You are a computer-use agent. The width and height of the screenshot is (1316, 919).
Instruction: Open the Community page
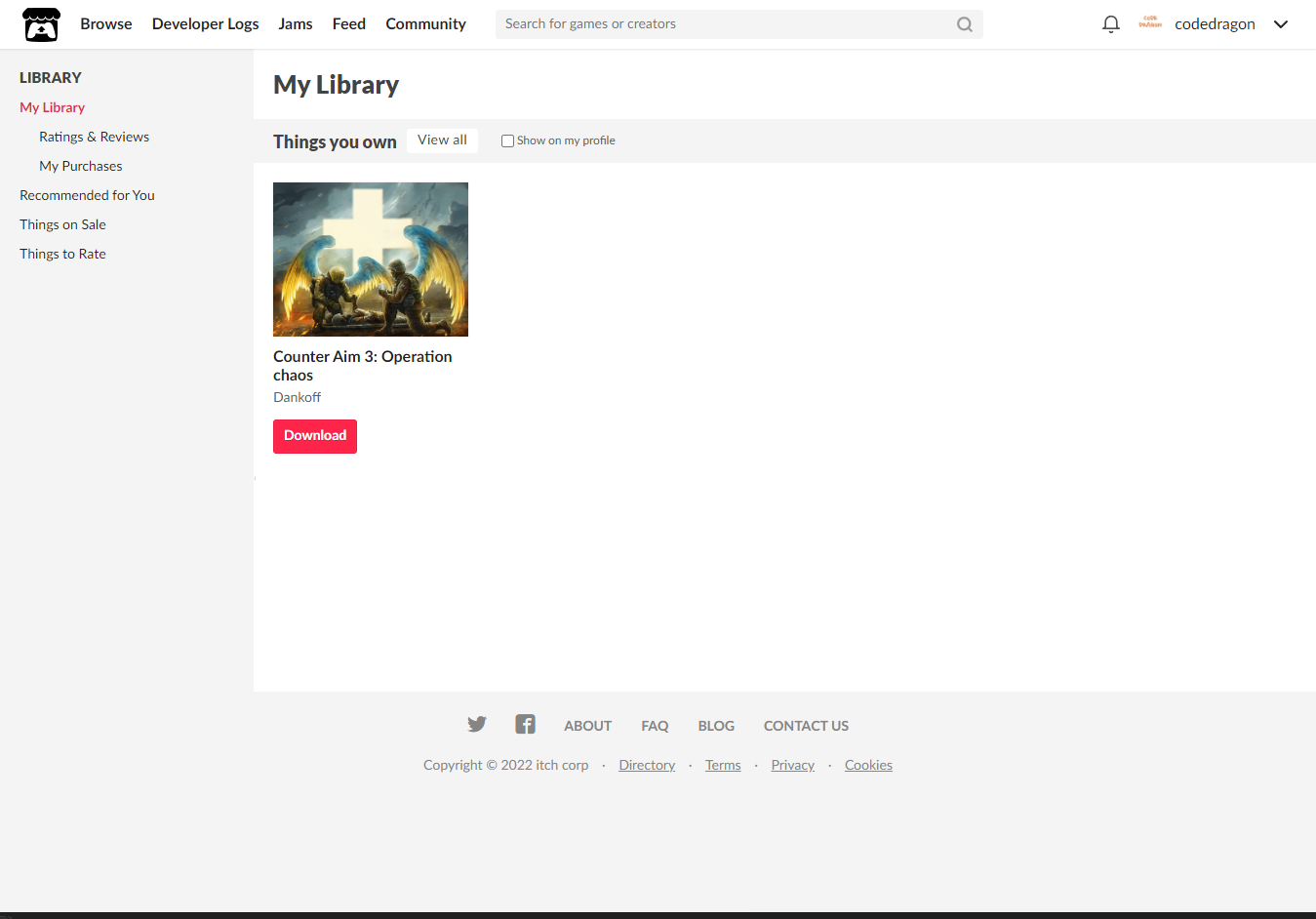coord(425,24)
